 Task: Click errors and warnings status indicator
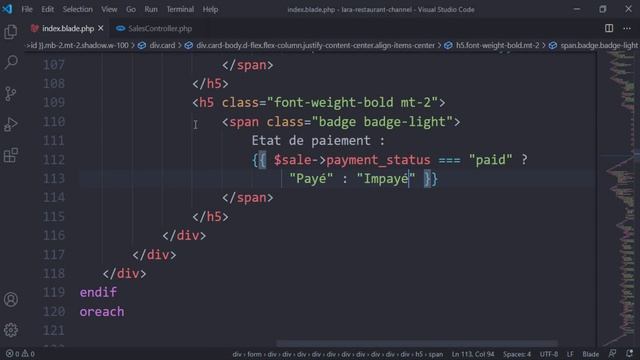point(20,354)
